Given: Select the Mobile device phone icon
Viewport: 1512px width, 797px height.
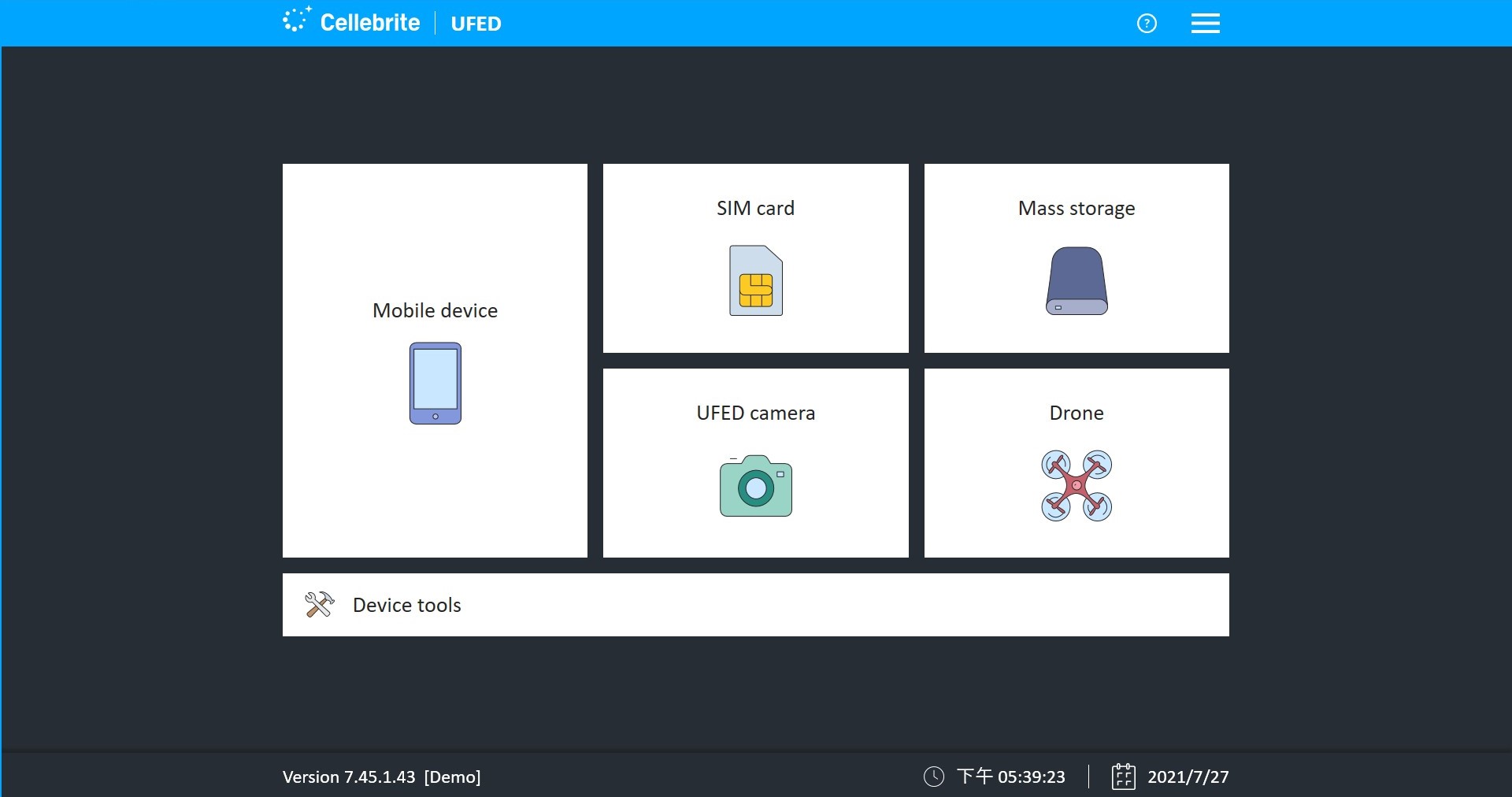Looking at the screenshot, I should [x=435, y=384].
